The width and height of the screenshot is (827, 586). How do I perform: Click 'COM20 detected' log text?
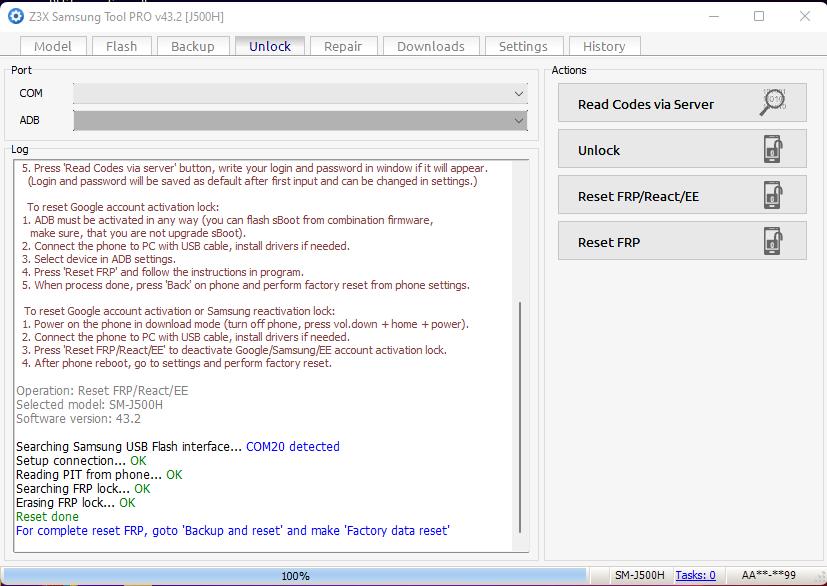(293, 447)
